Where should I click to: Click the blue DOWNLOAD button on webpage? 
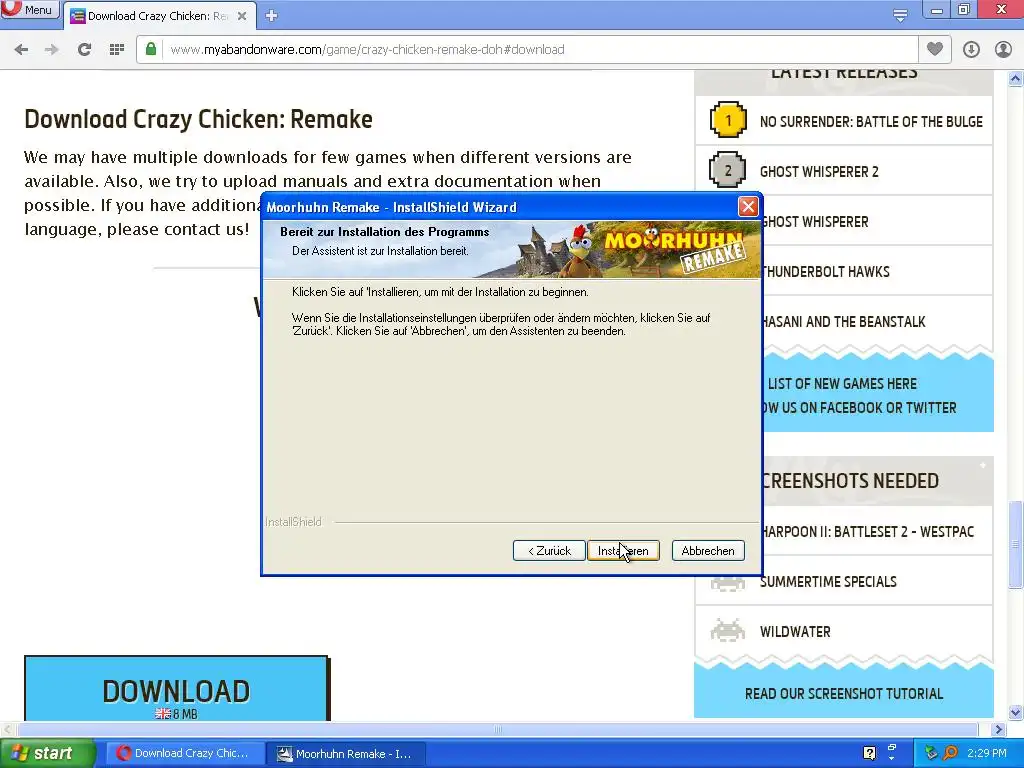pyautogui.click(x=176, y=689)
